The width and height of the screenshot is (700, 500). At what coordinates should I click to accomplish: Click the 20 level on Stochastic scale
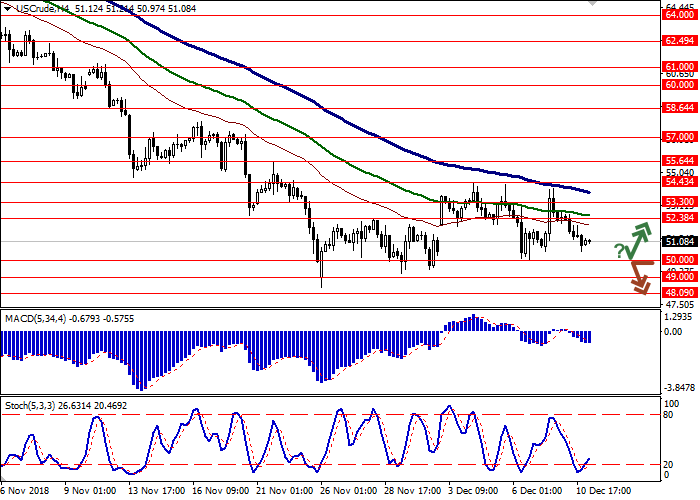click(x=670, y=464)
